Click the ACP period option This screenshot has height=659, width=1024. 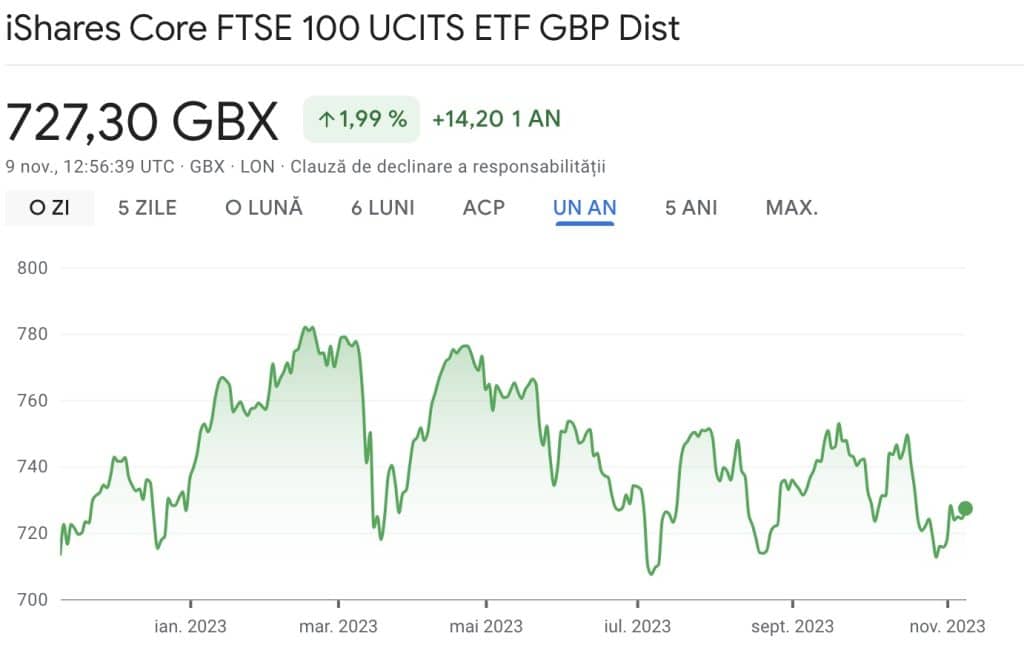pos(483,207)
